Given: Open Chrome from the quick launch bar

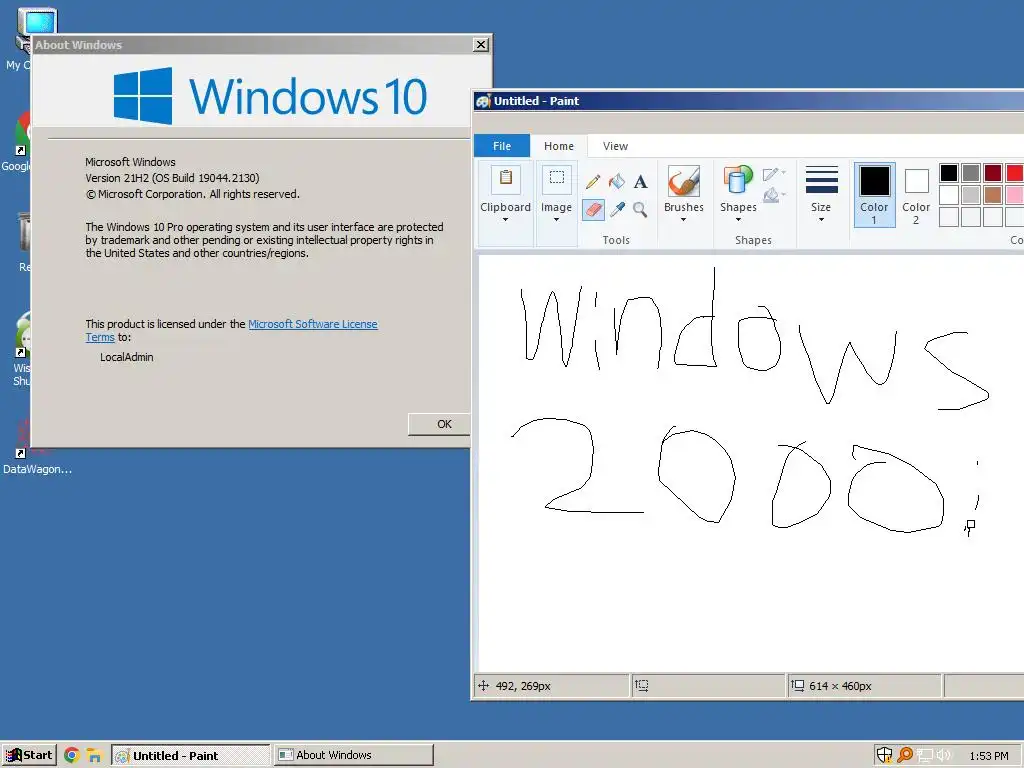Looking at the screenshot, I should coord(72,756).
